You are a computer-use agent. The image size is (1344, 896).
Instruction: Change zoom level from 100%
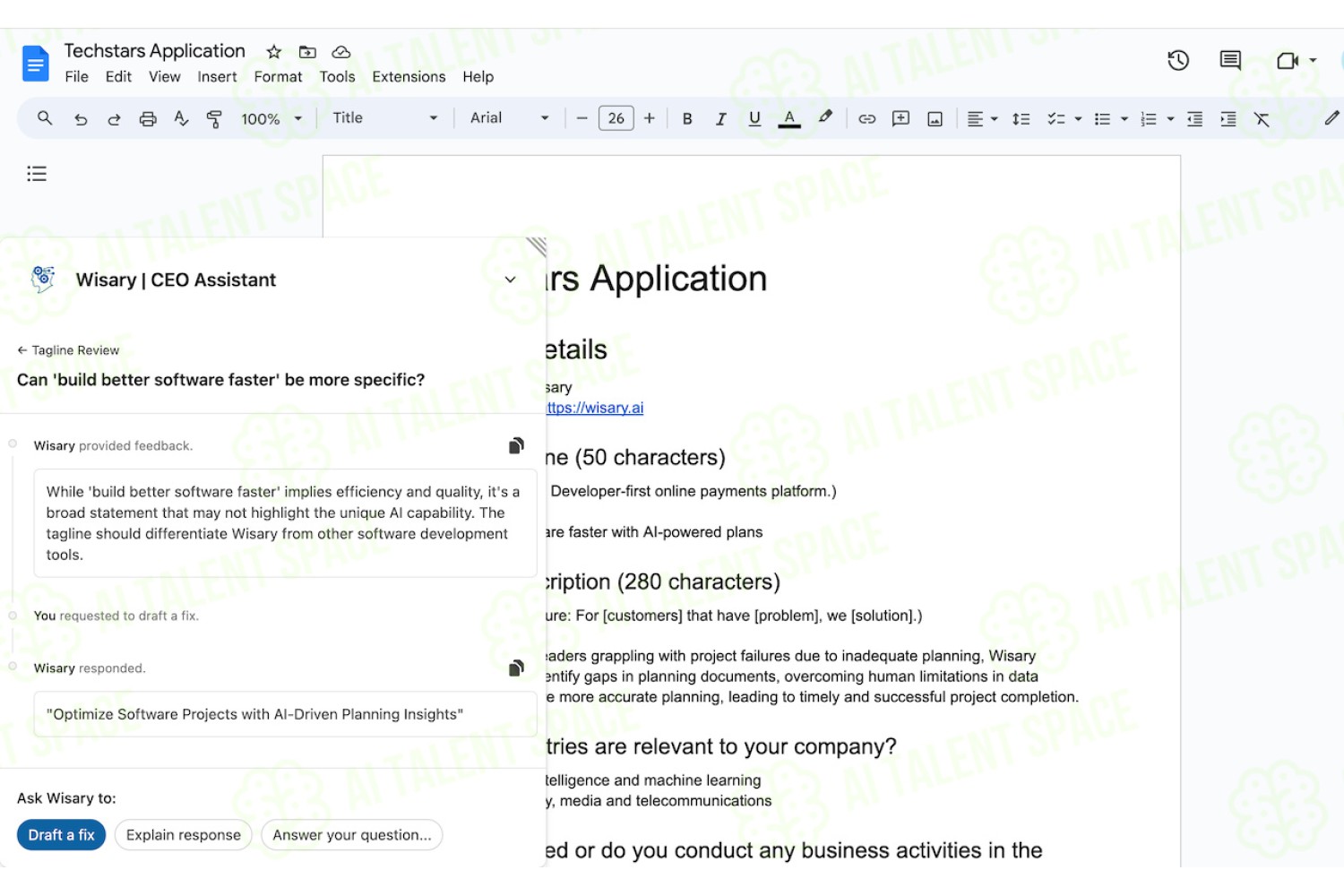[x=271, y=118]
